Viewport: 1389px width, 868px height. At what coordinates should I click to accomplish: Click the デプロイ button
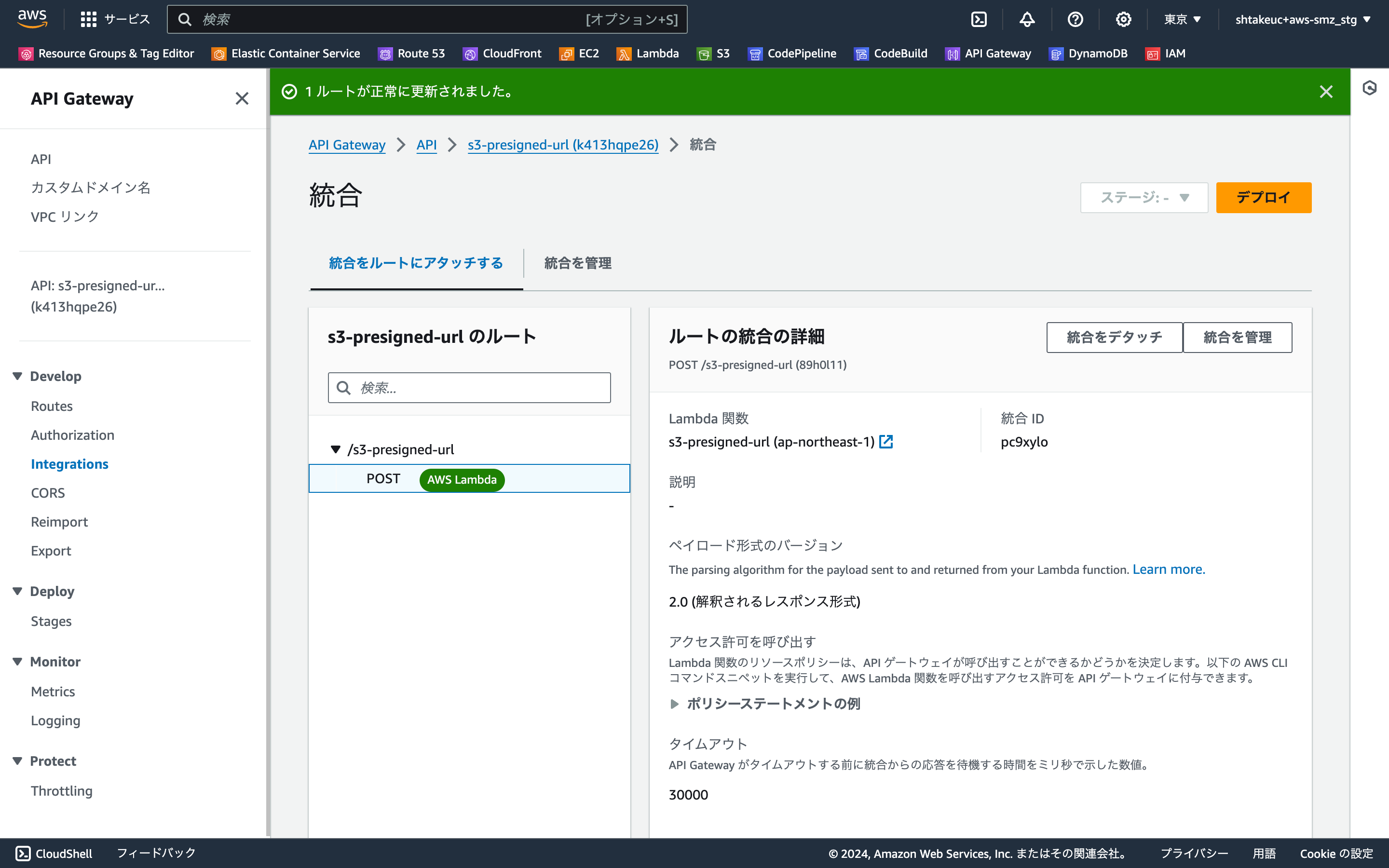(x=1263, y=198)
